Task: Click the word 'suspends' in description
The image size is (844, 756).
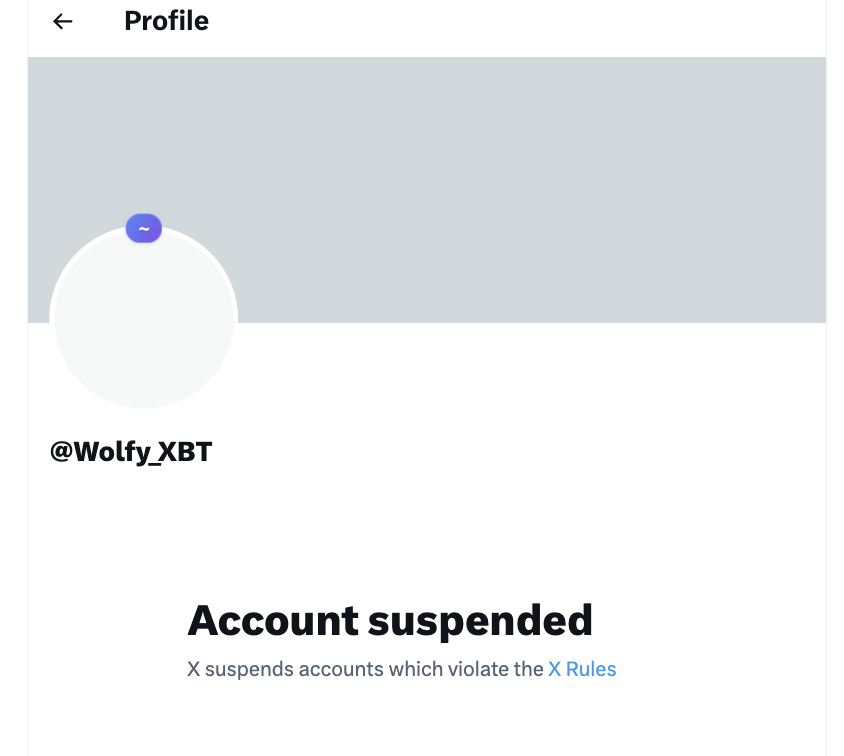Action: [249, 670]
